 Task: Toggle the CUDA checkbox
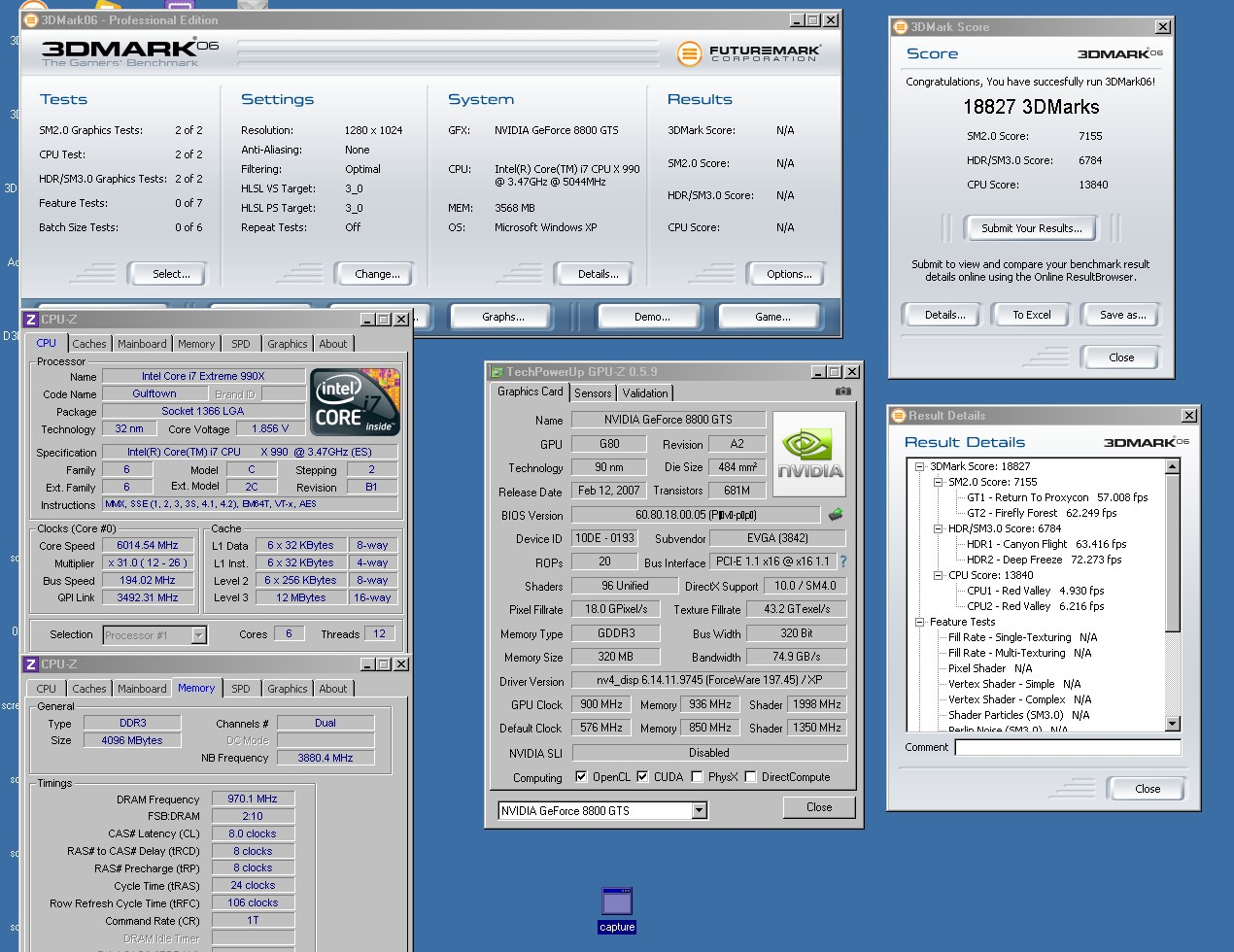click(642, 777)
